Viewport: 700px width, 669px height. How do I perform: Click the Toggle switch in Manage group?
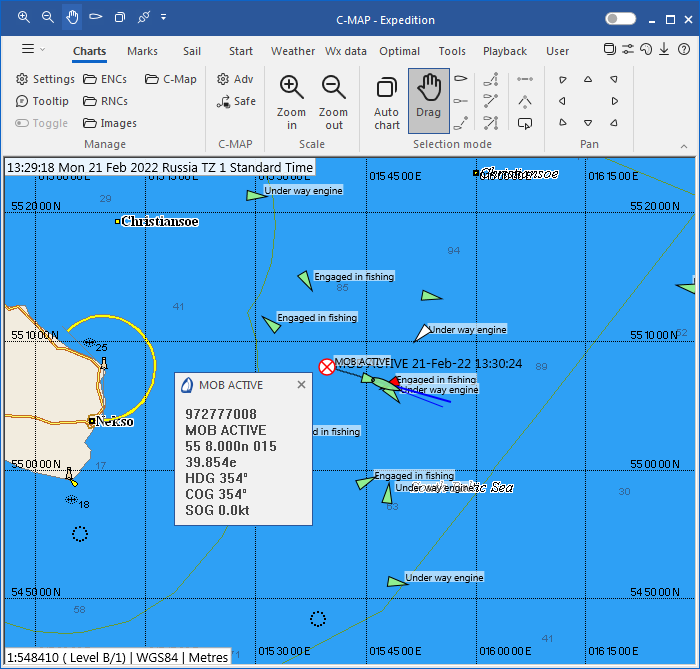[x=41, y=123]
